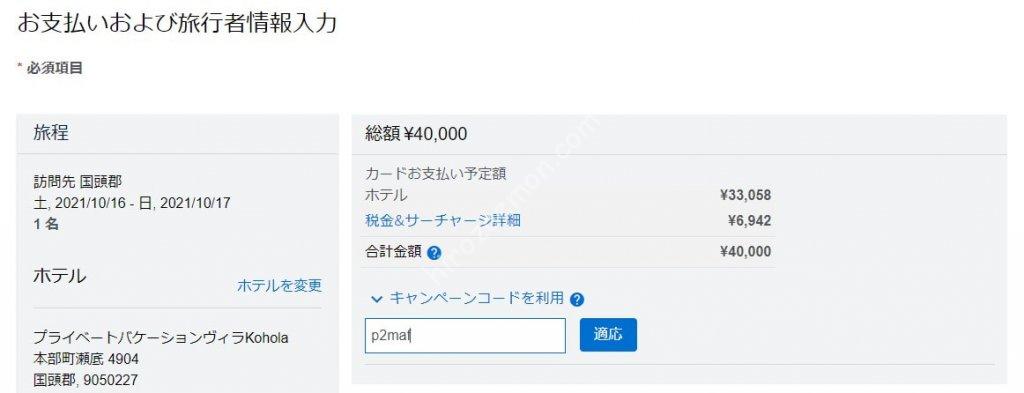Click the page title お支払いおよび旅行者情報入力
Screen dimensions: 1024x393
point(176,24)
